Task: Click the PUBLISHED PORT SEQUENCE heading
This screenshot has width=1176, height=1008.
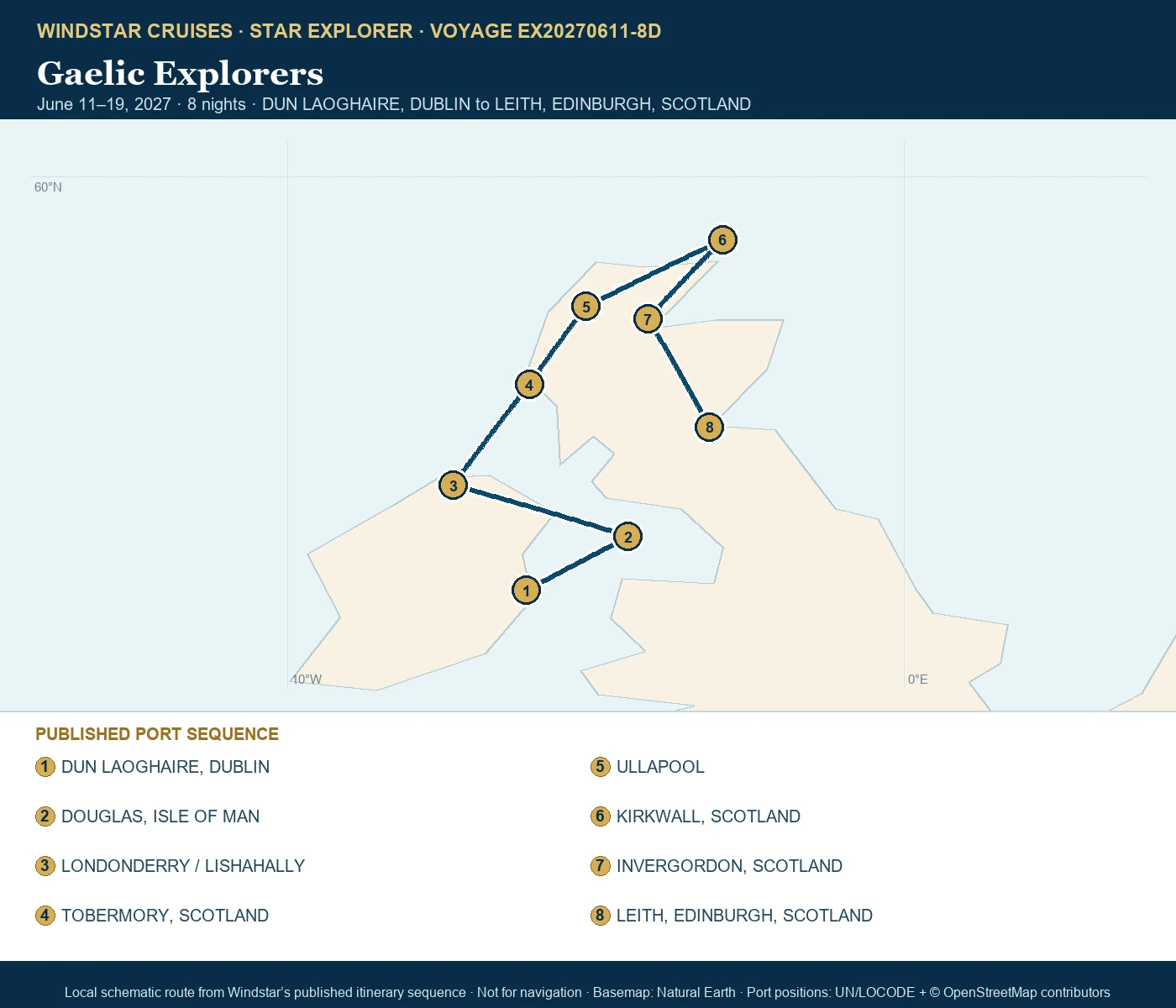Action: pos(157,734)
